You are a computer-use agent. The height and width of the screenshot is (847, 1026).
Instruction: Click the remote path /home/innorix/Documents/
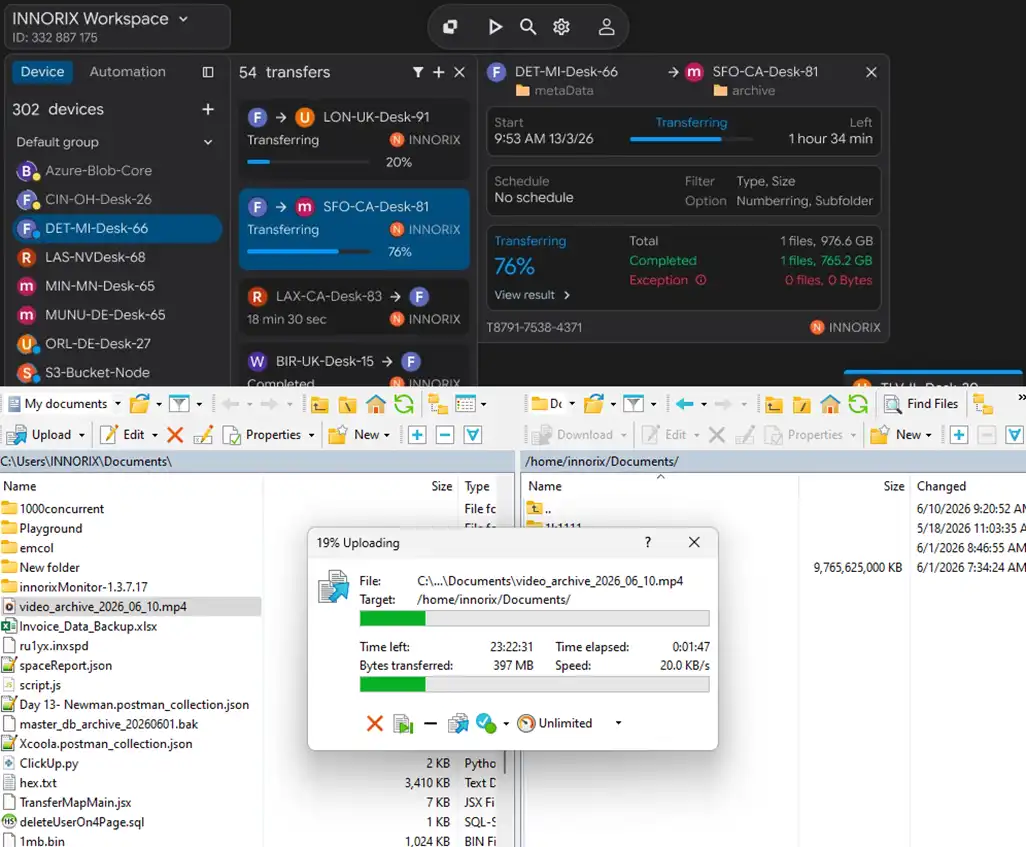point(601,461)
